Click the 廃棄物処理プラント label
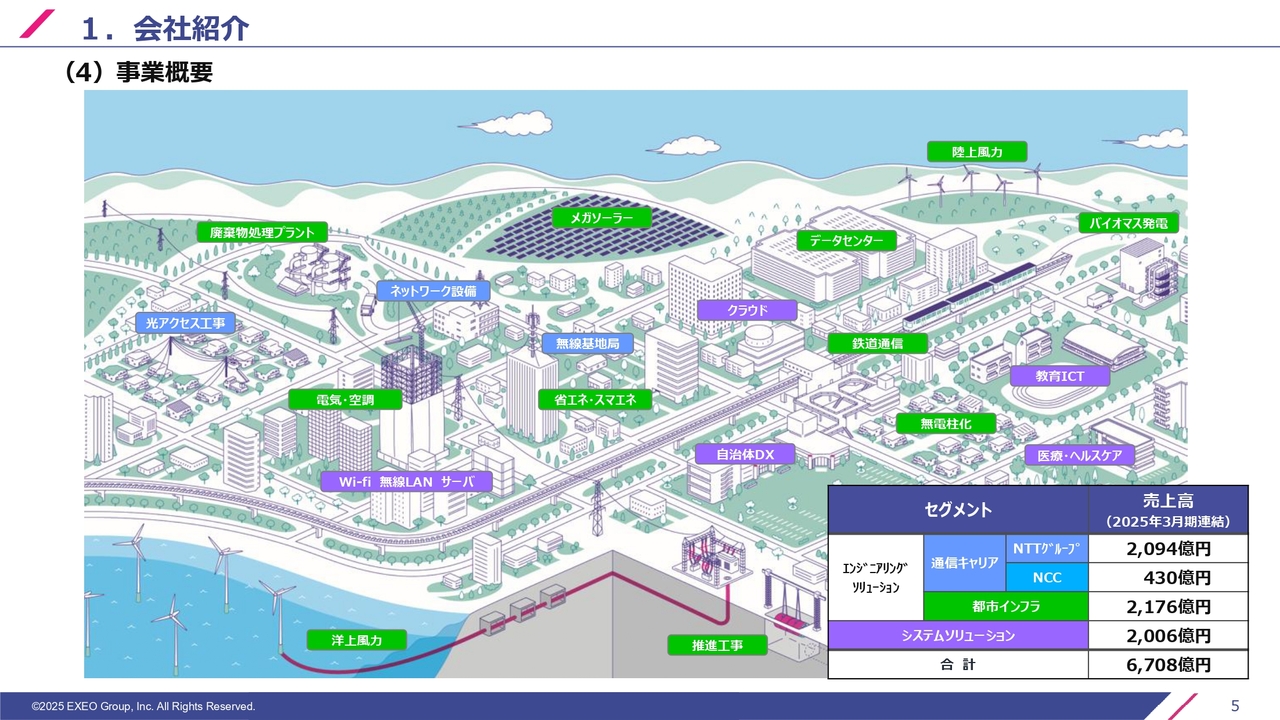The height and width of the screenshot is (720, 1280). pyautogui.click(x=262, y=233)
